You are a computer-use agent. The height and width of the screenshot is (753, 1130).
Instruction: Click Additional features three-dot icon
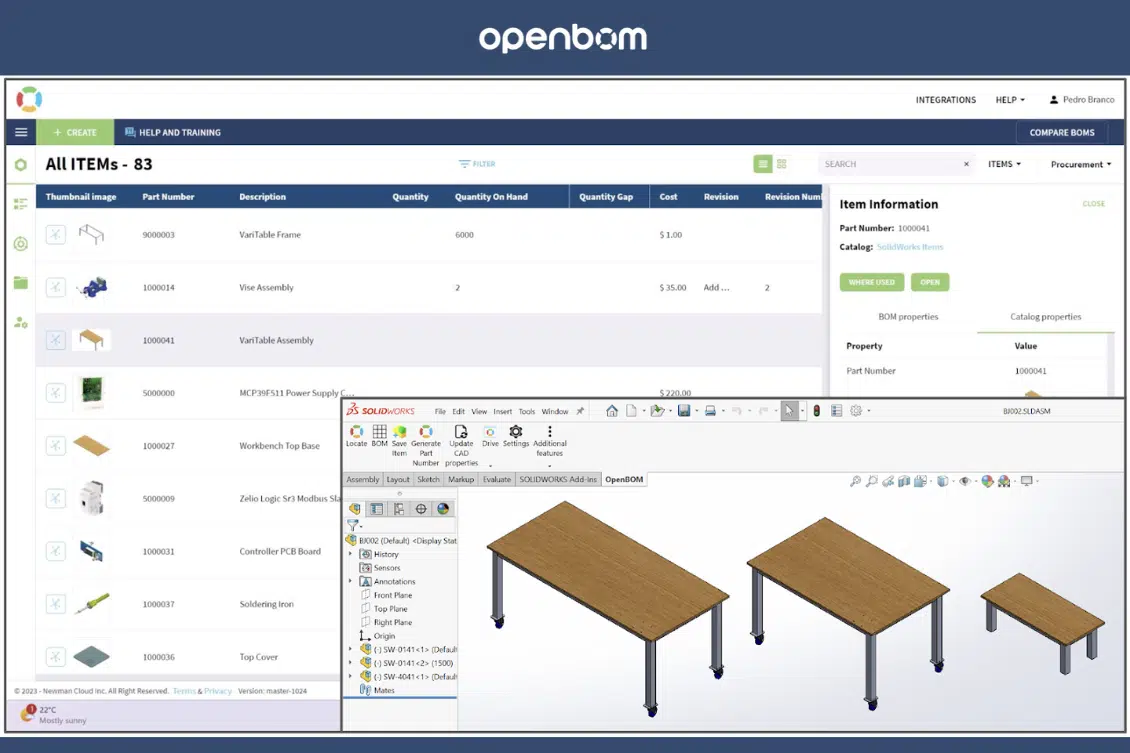click(550, 432)
